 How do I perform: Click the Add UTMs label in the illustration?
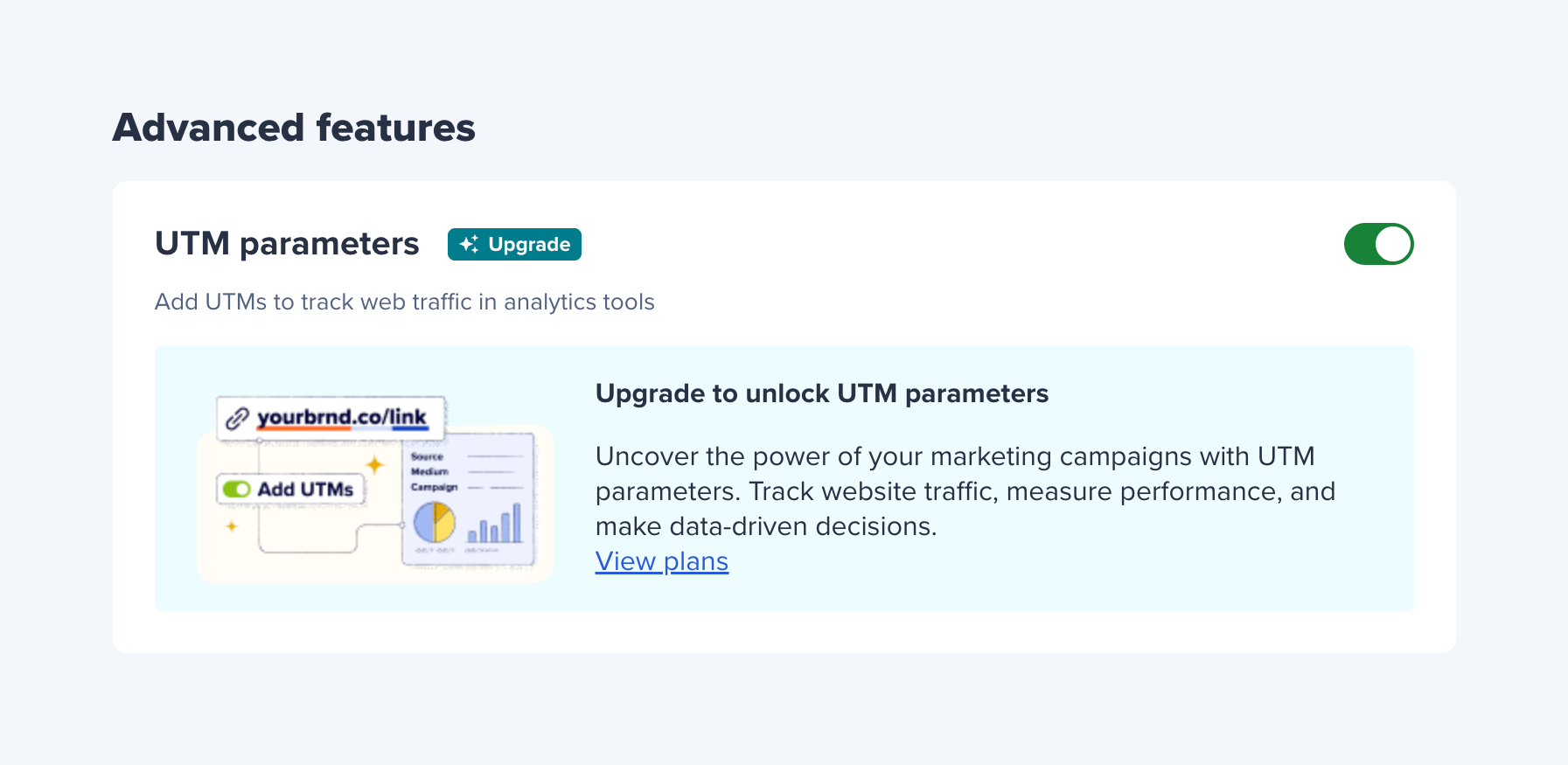coord(305,490)
